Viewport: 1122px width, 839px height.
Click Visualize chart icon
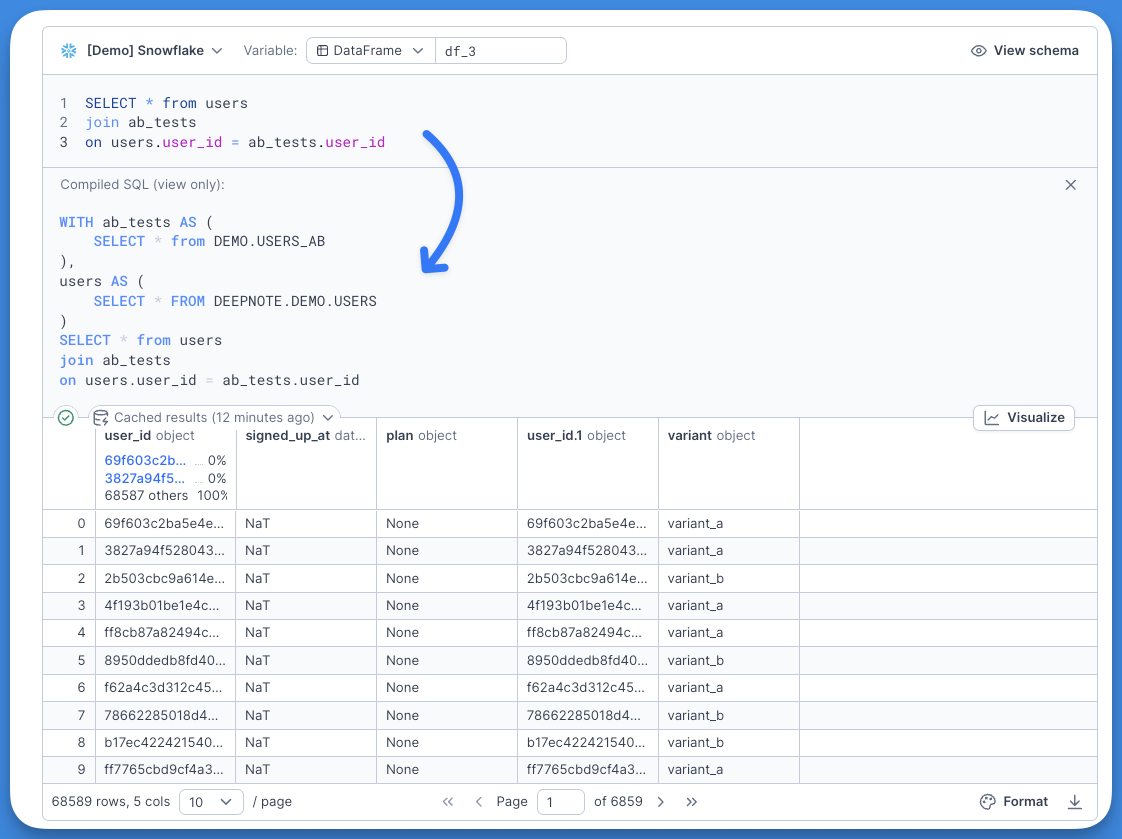pos(992,418)
